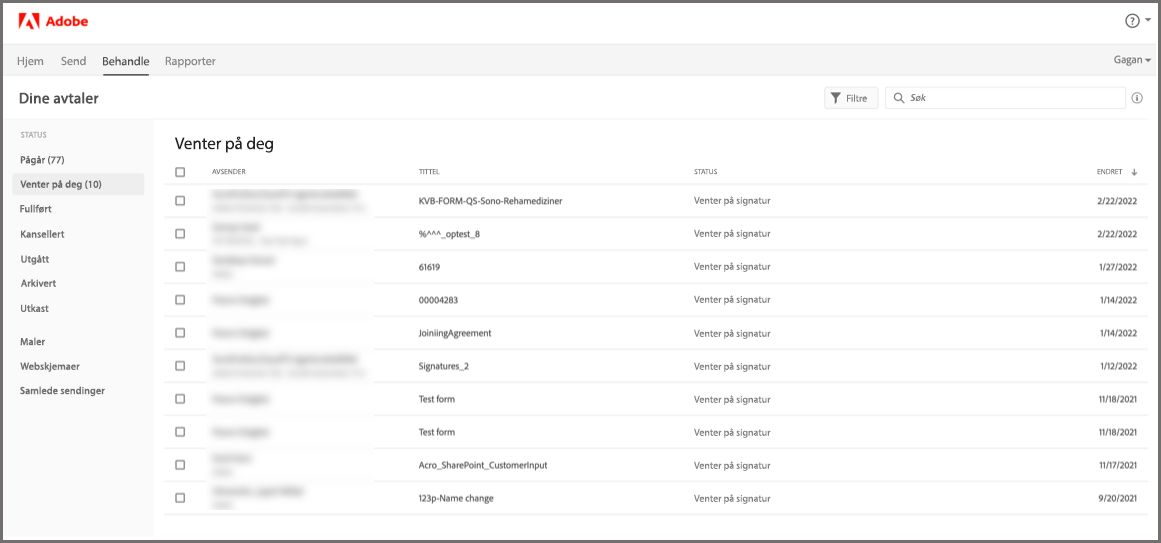1161x543 pixels.
Task: Open the Rapporter tab
Action: tap(190, 61)
